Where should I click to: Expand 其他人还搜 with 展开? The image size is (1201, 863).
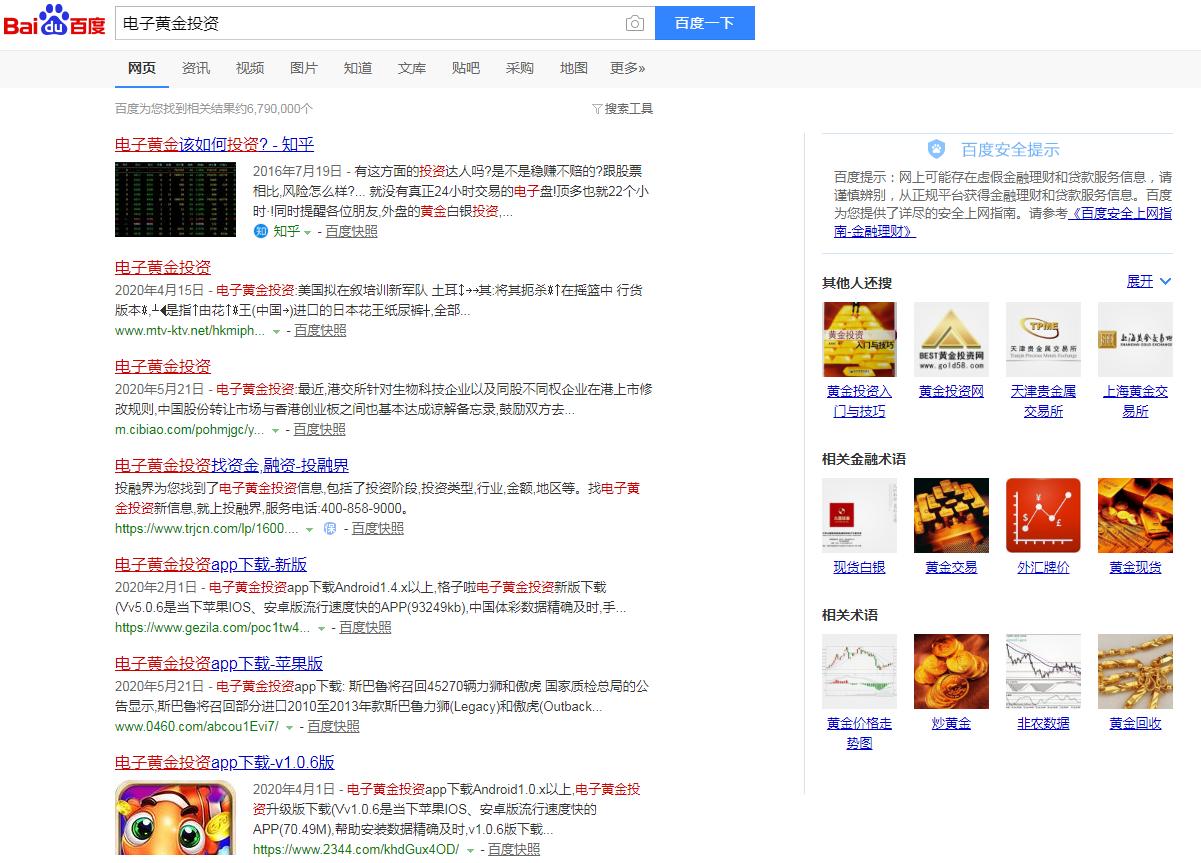point(1149,281)
